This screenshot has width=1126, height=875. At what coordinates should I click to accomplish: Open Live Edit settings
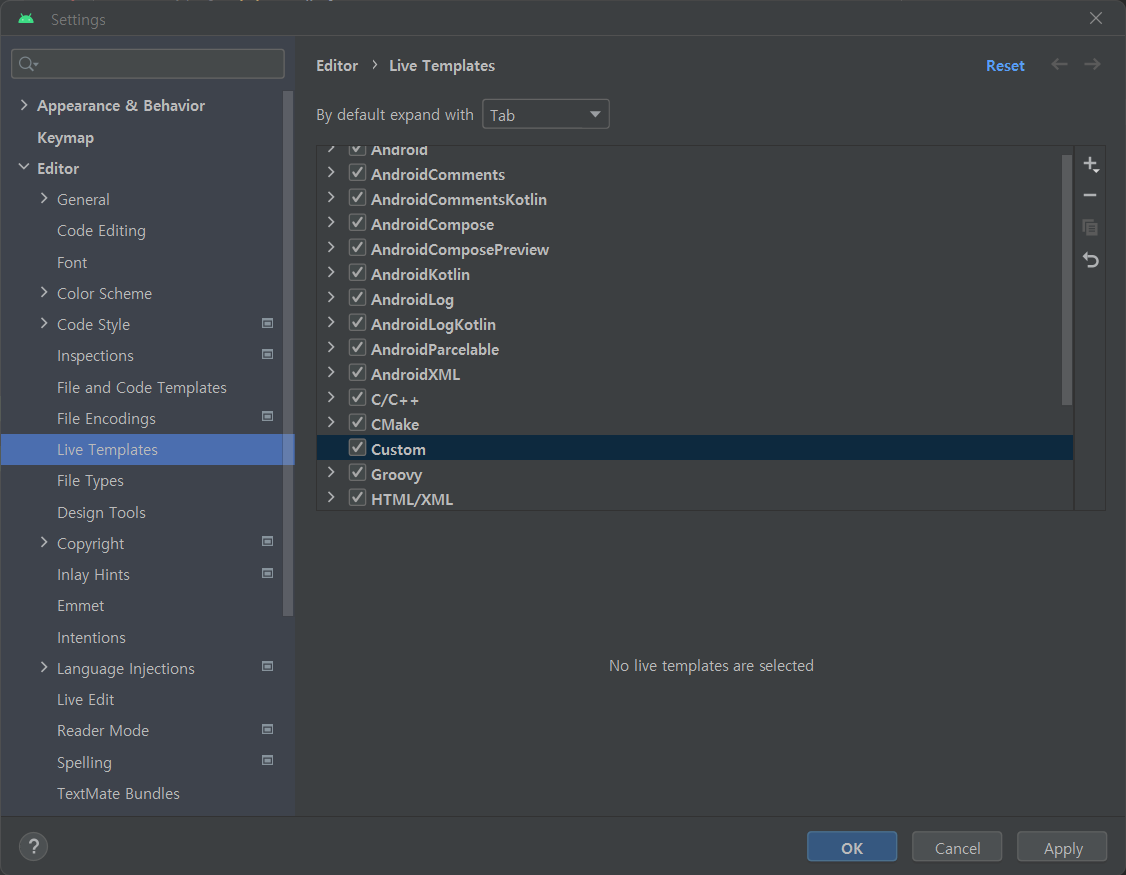(x=85, y=699)
